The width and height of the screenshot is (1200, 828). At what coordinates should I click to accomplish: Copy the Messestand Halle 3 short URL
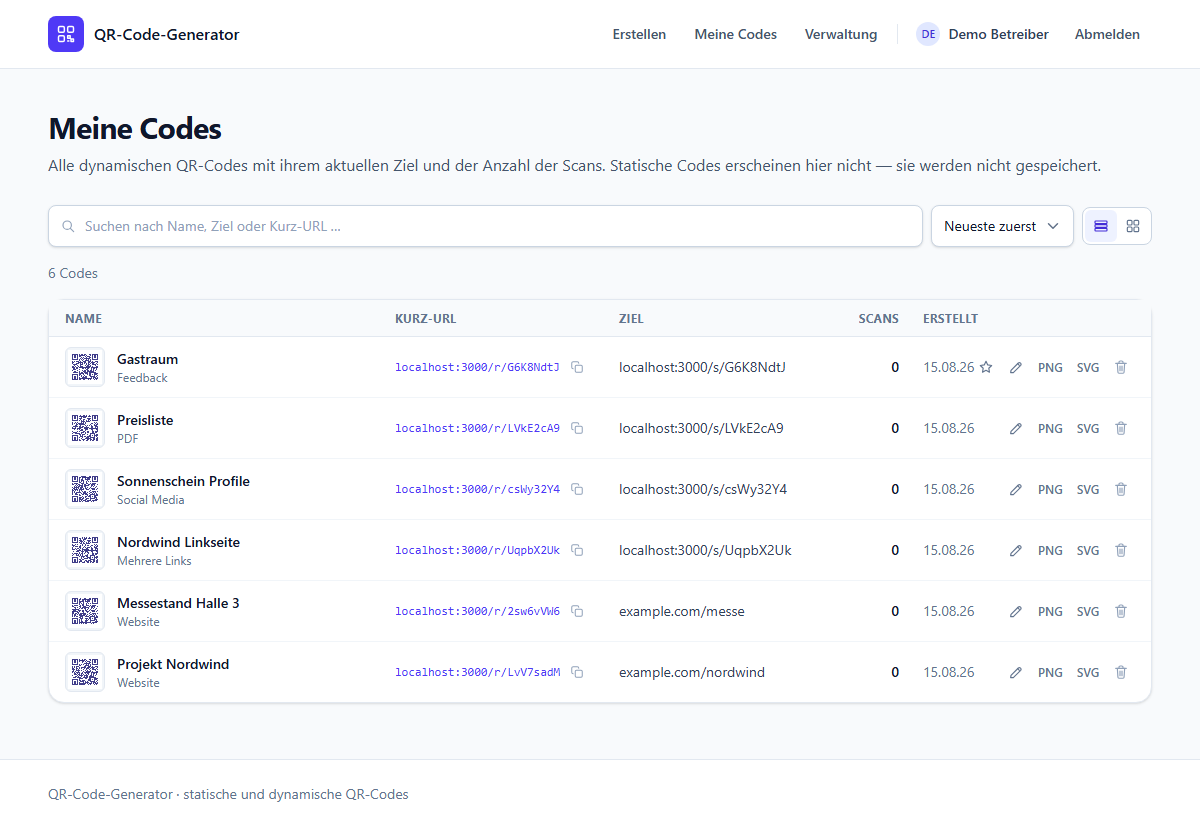[577, 611]
